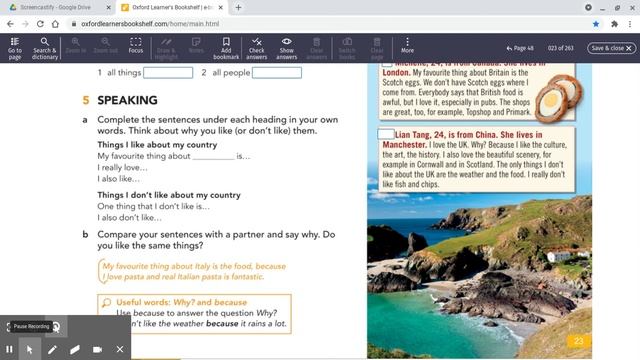This screenshot has height=360, width=640.
Task: Click the answer box beside Lian Tang
Action: [x=386, y=134]
